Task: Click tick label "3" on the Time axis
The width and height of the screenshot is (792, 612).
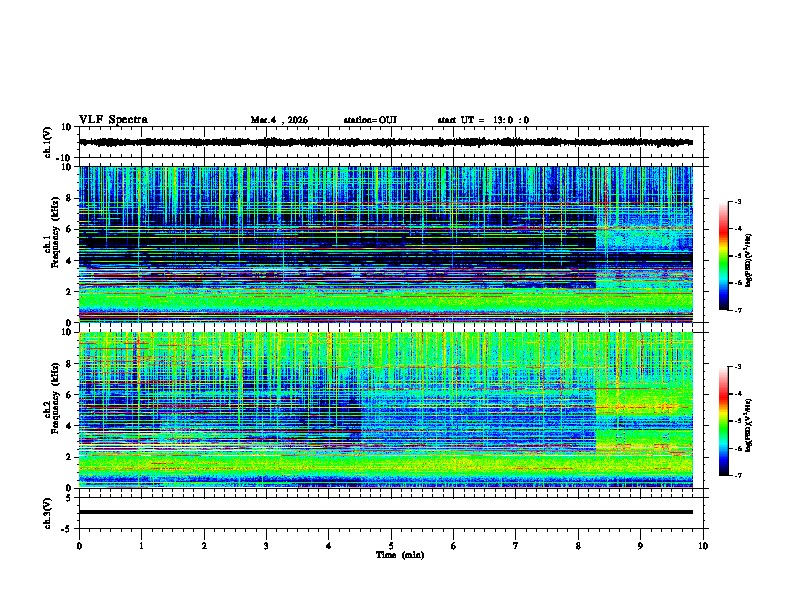Action: coord(266,546)
